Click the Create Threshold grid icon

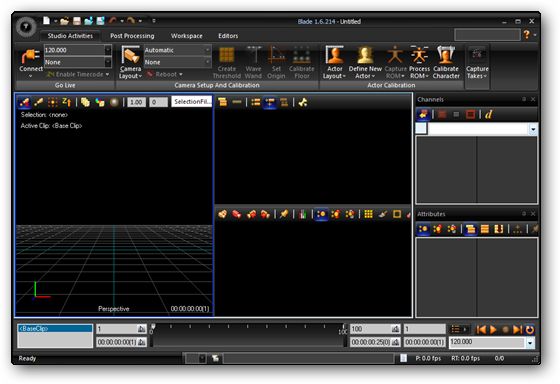click(x=226, y=55)
